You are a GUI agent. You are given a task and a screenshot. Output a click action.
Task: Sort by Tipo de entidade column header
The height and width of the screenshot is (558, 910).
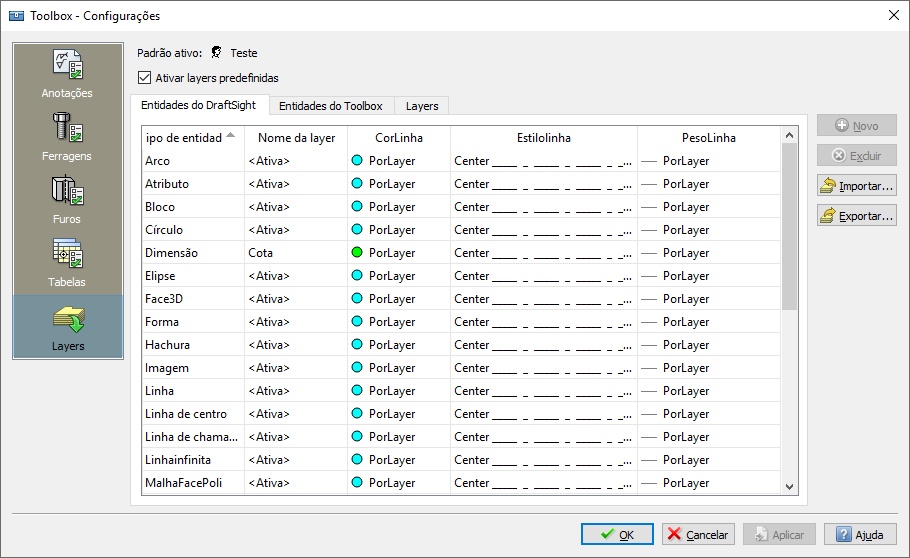point(193,138)
